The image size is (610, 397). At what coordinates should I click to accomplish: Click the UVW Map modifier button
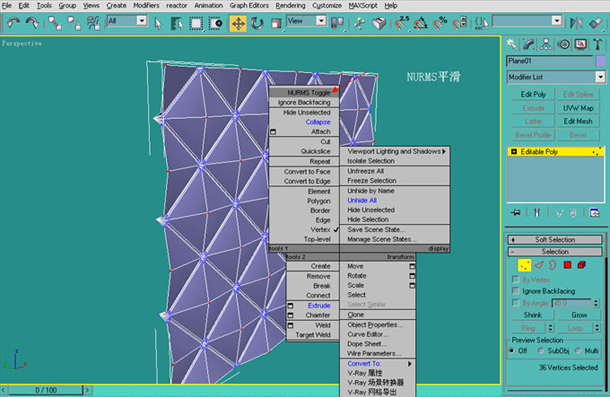(x=578, y=108)
